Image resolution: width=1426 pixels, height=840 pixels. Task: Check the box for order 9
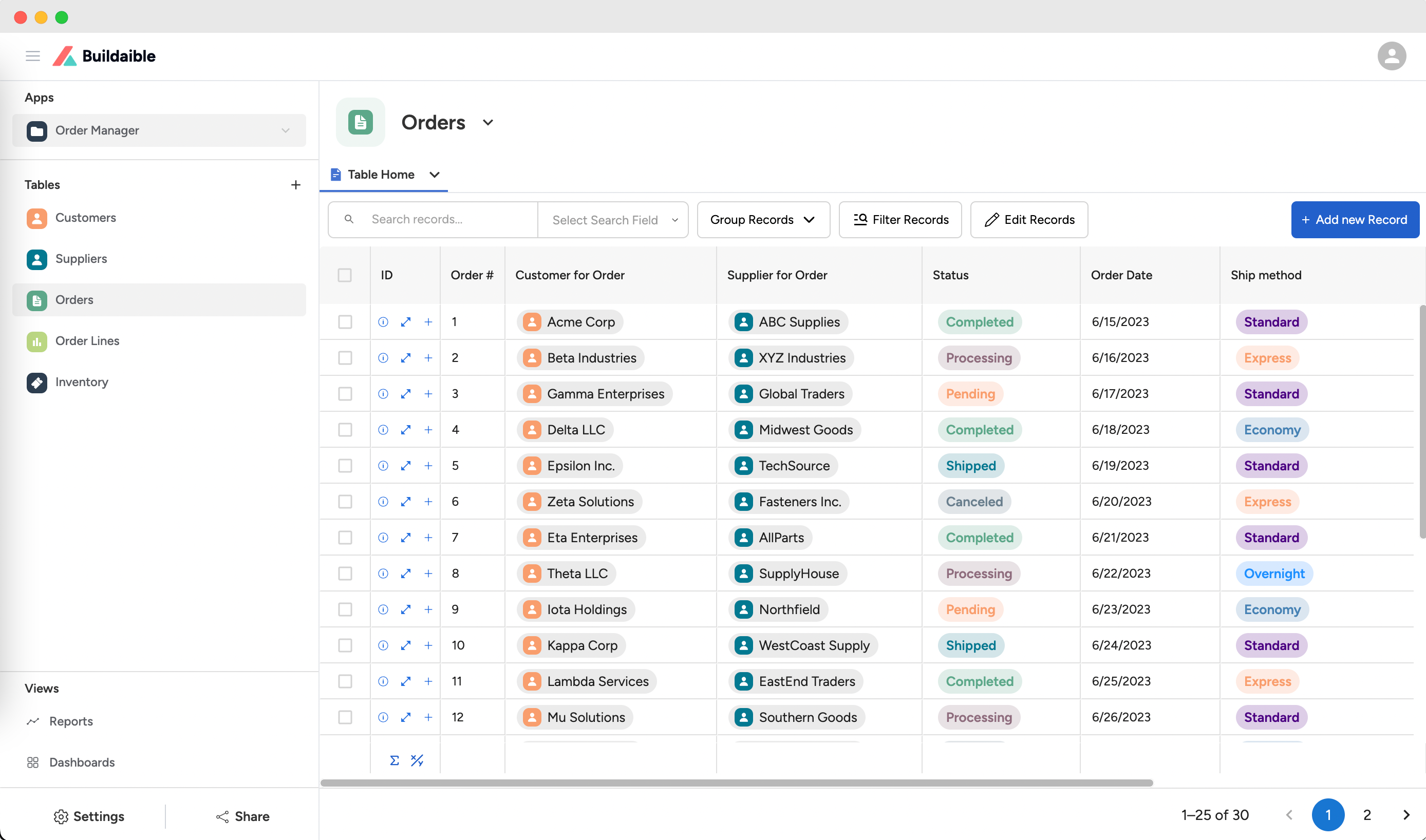click(x=345, y=609)
